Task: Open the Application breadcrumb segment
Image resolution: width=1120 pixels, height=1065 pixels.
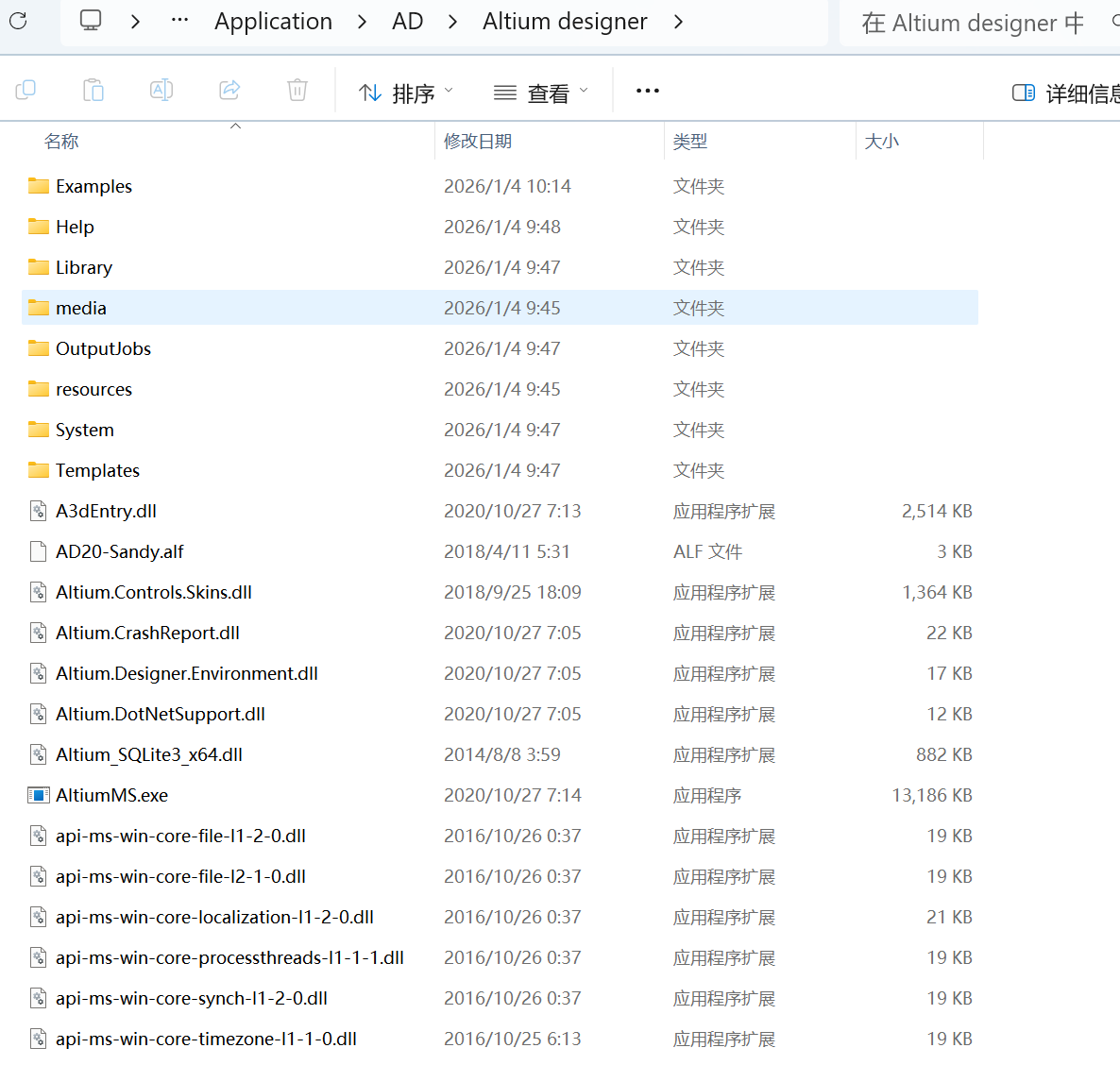Action: 274,22
